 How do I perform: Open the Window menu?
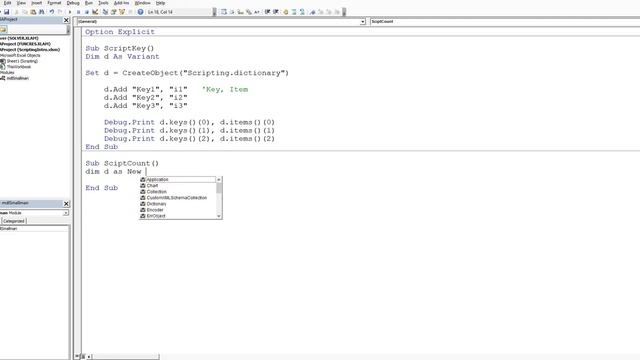pyautogui.click(x=142, y=3)
